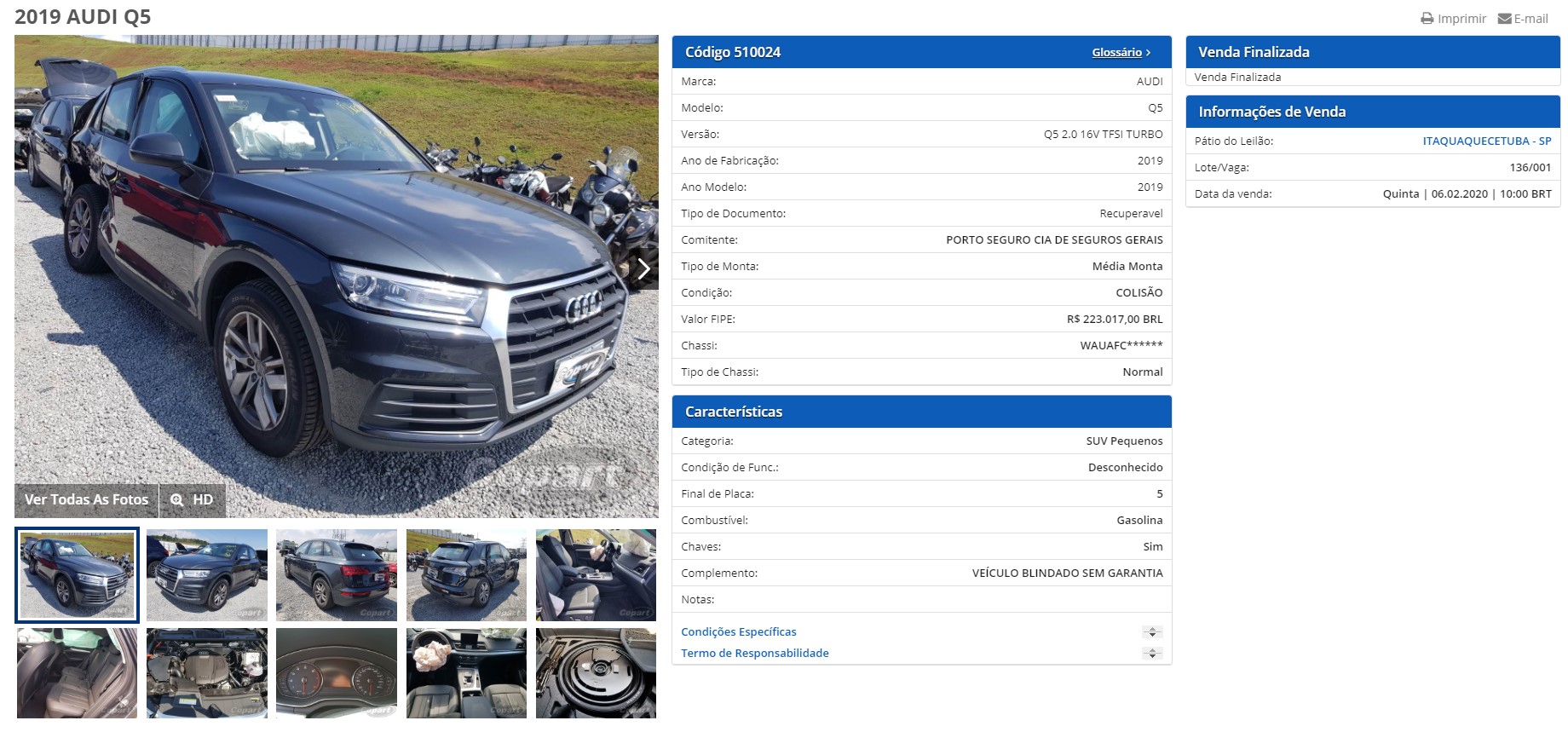Expand Condições Específicas section
This screenshot has width=1568, height=732.
click(739, 631)
